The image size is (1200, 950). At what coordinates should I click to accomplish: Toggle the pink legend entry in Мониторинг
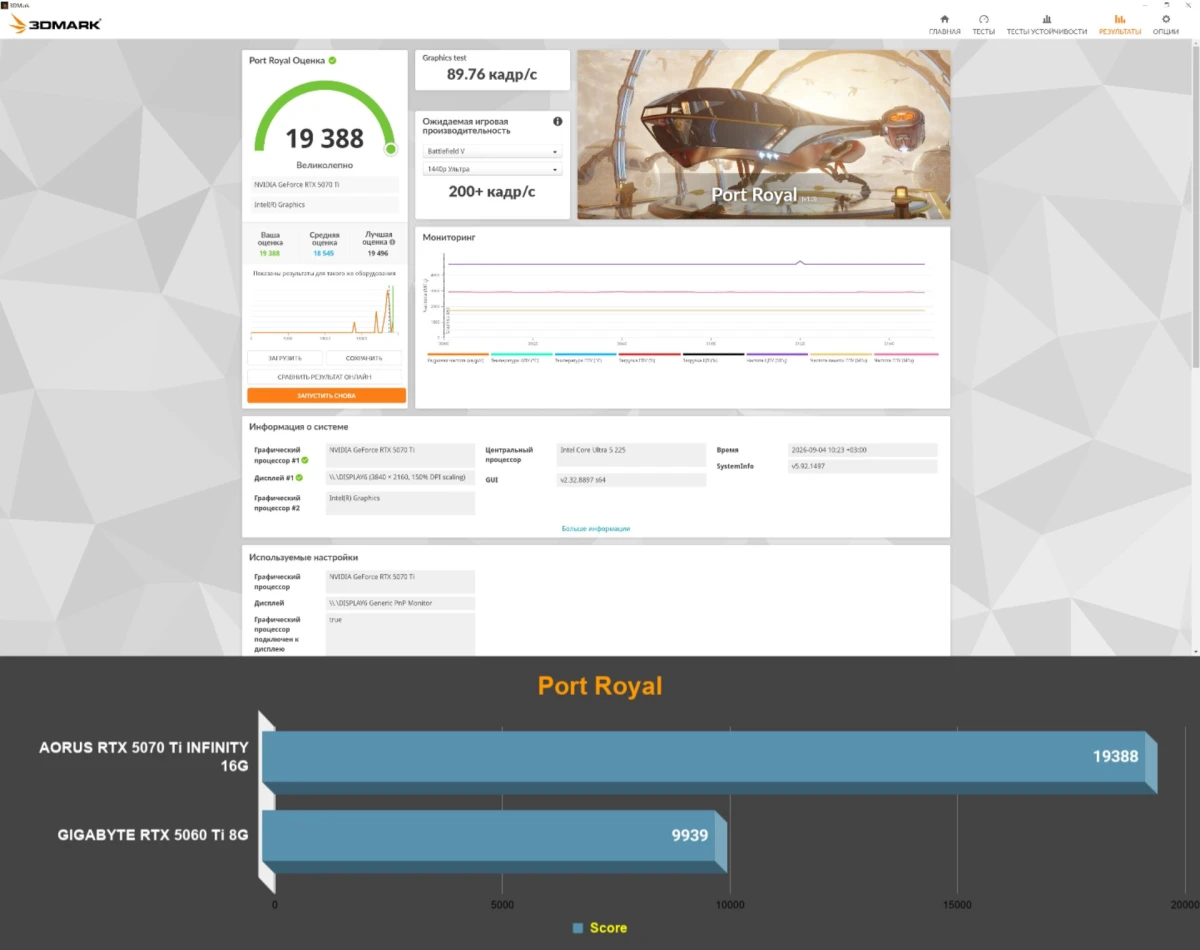[906, 357]
